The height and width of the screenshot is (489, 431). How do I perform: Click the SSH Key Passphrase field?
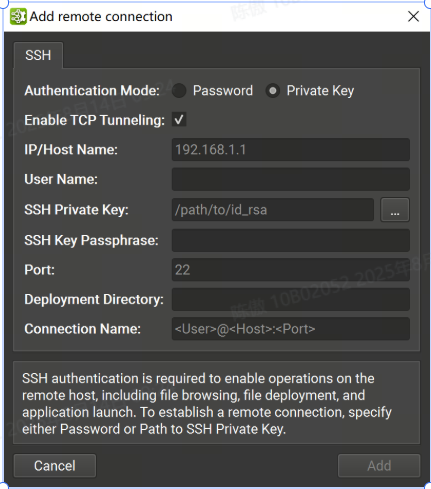pos(291,240)
